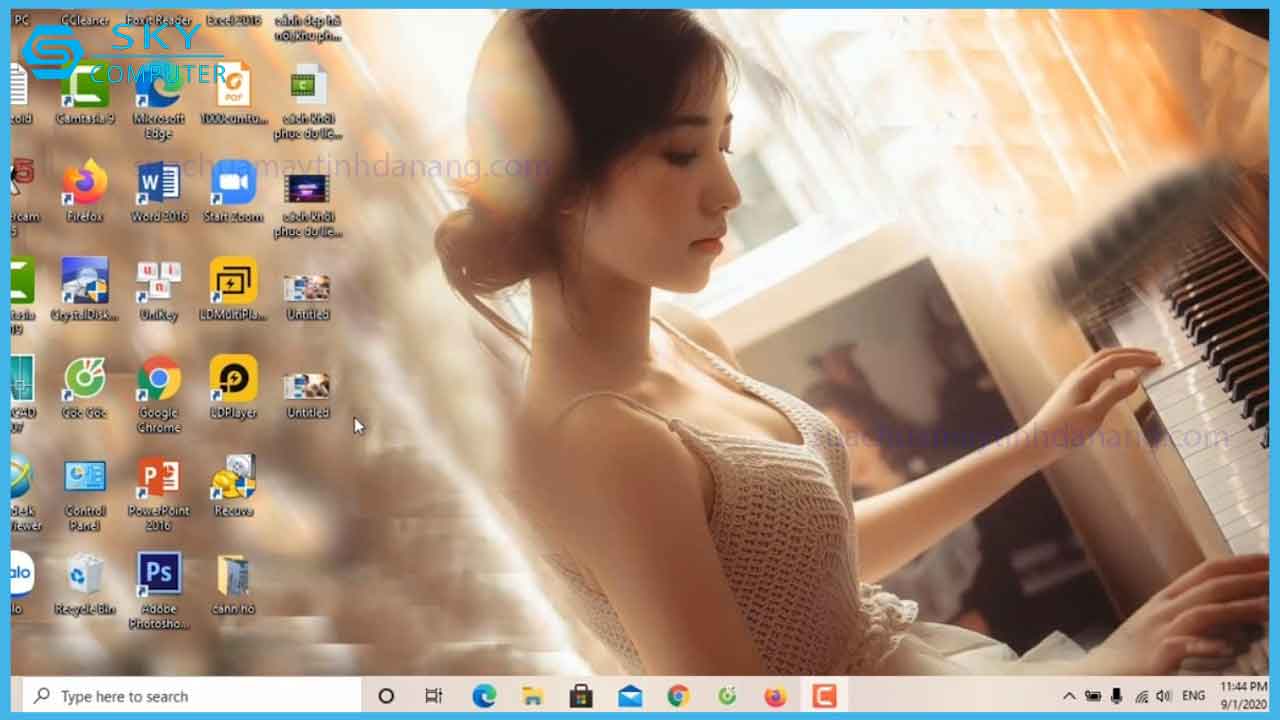
Task: Open the Mail app from the taskbar
Action: click(628, 695)
